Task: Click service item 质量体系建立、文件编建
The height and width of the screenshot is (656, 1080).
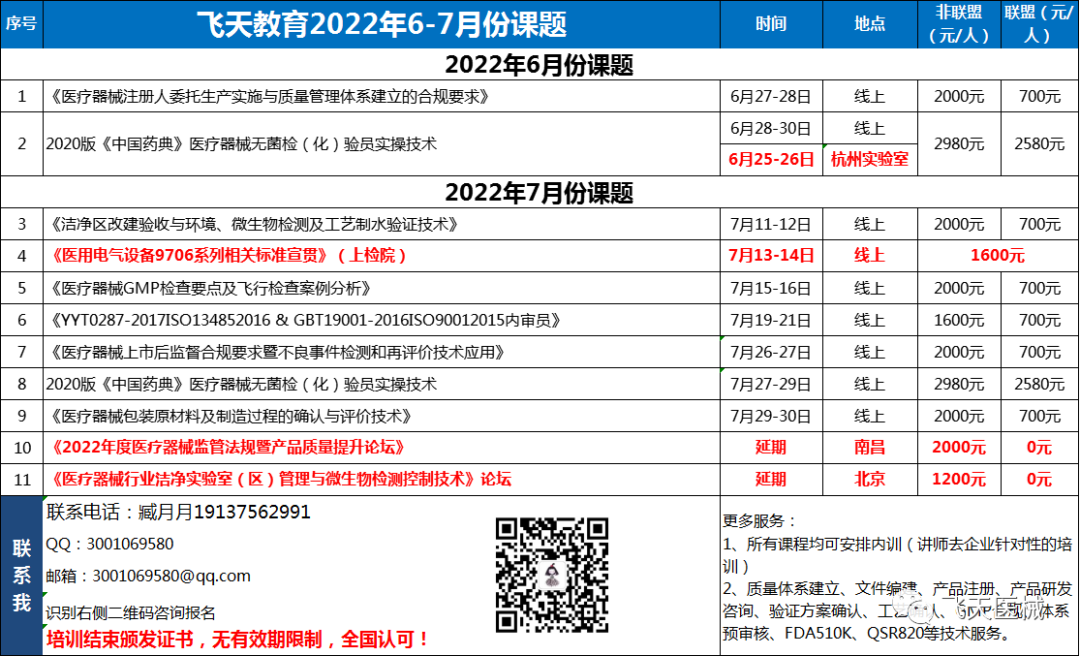Action: point(897,611)
